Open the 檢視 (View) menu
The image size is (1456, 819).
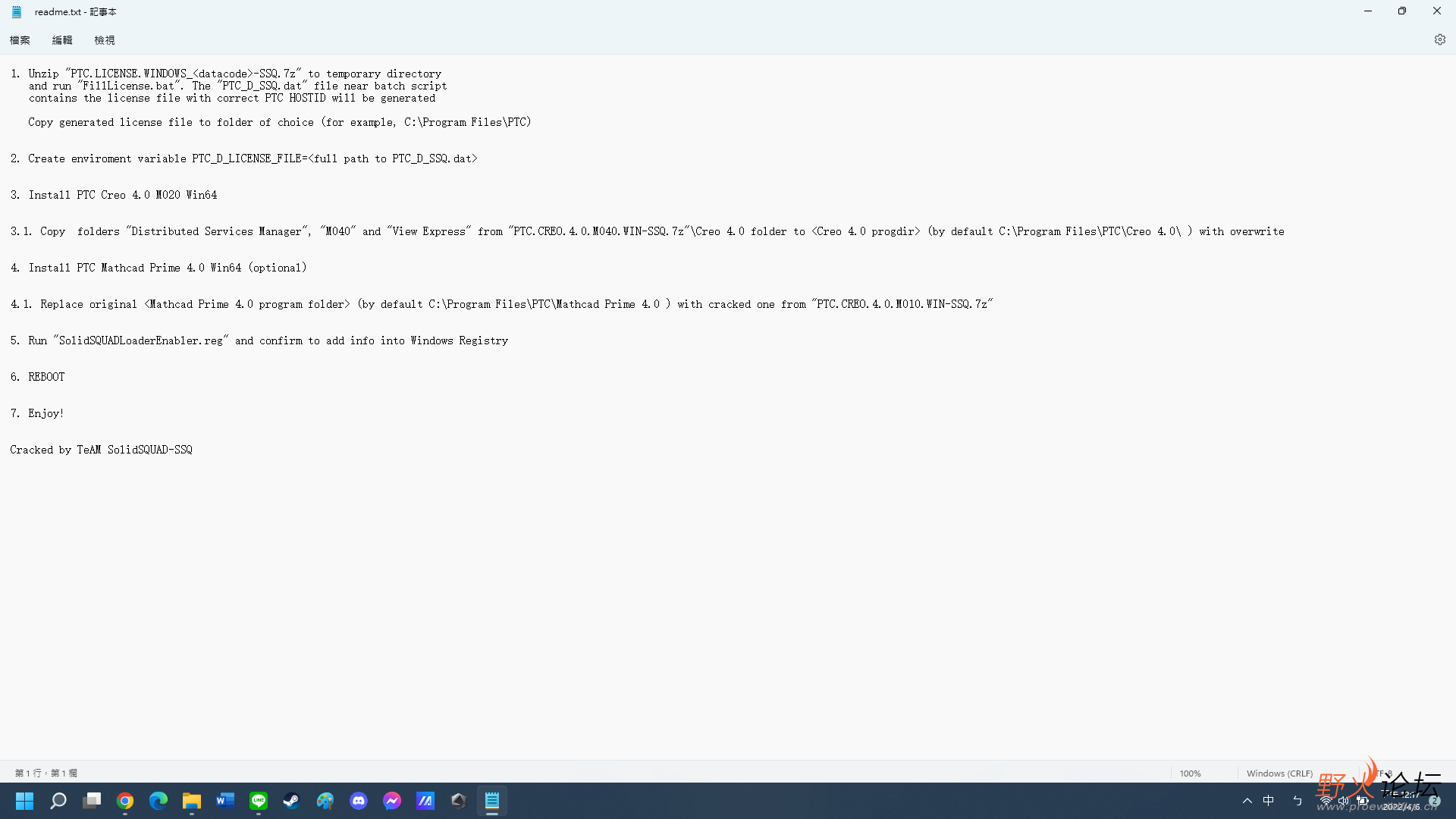pos(105,40)
